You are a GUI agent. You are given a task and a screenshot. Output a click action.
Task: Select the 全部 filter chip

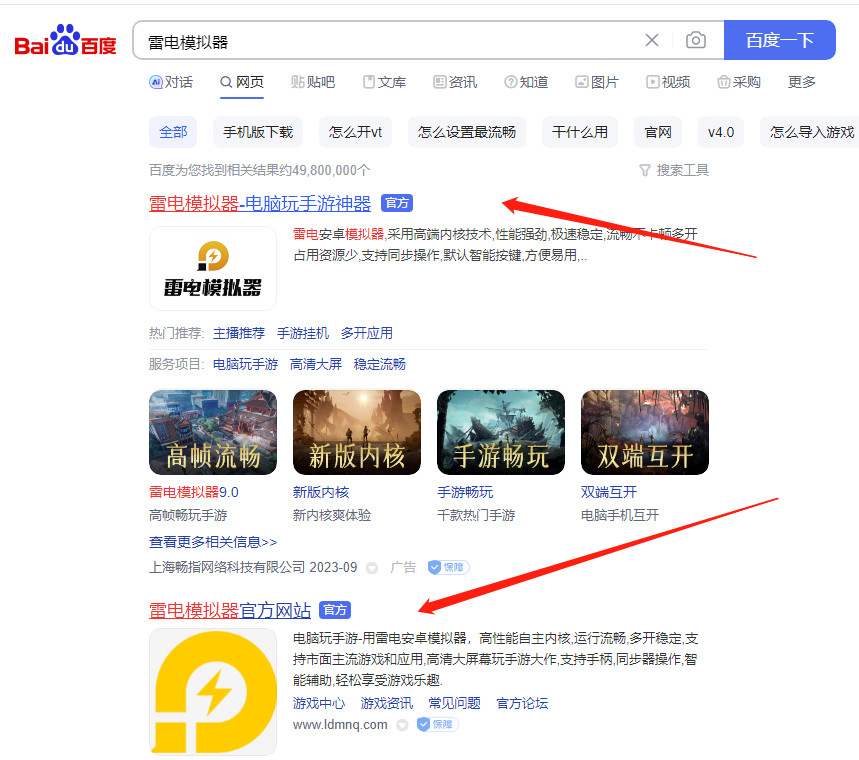click(173, 132)
